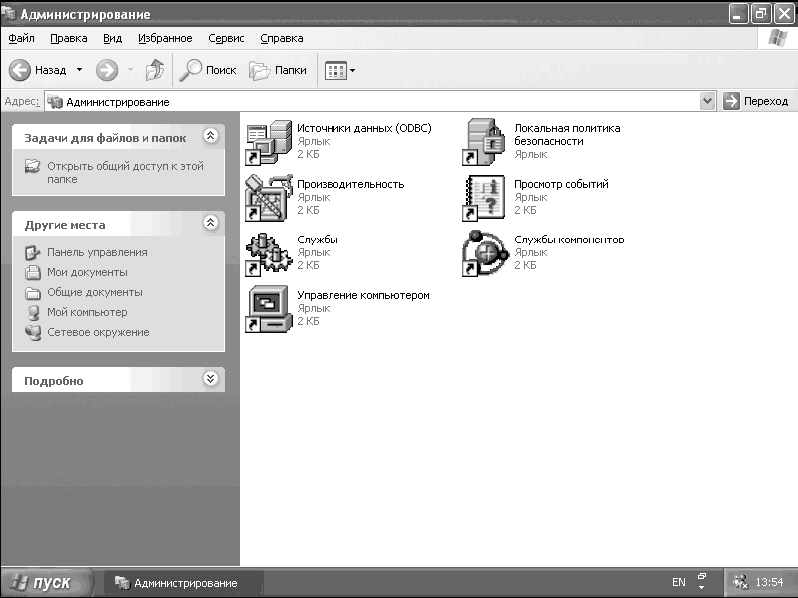Open the forward history dropdown arrow

pyautogui.click(x=130, y=70)
